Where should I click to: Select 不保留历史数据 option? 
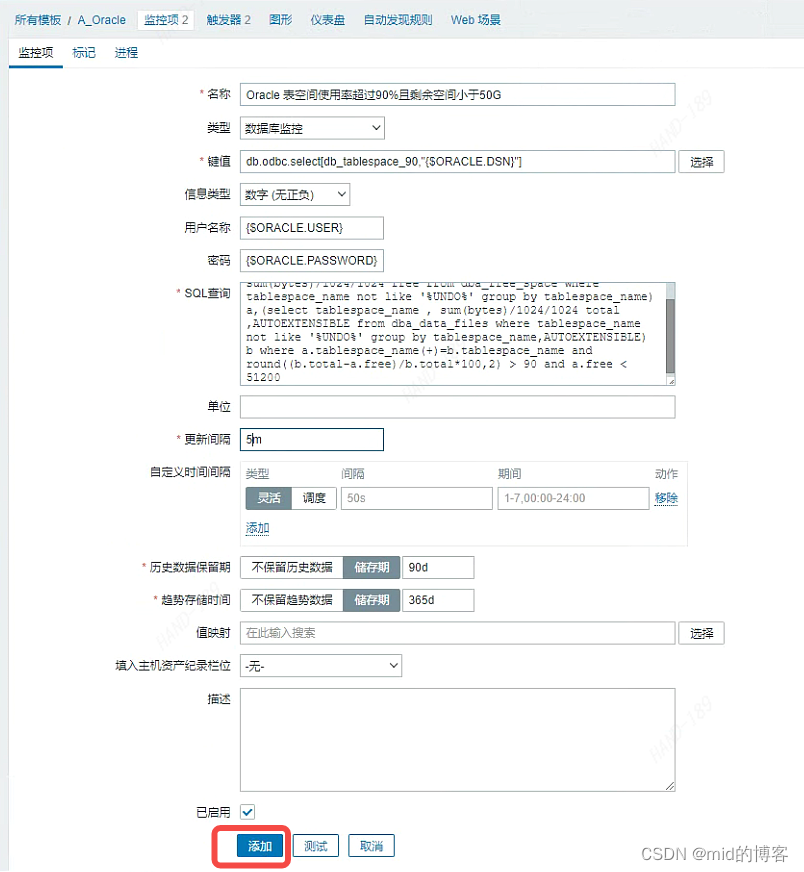(x=292, y=567)
